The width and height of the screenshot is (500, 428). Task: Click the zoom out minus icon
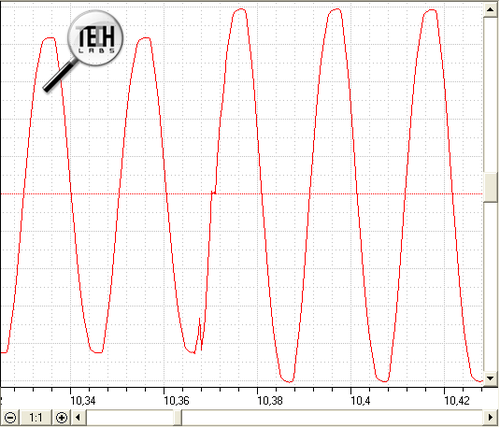10,418
